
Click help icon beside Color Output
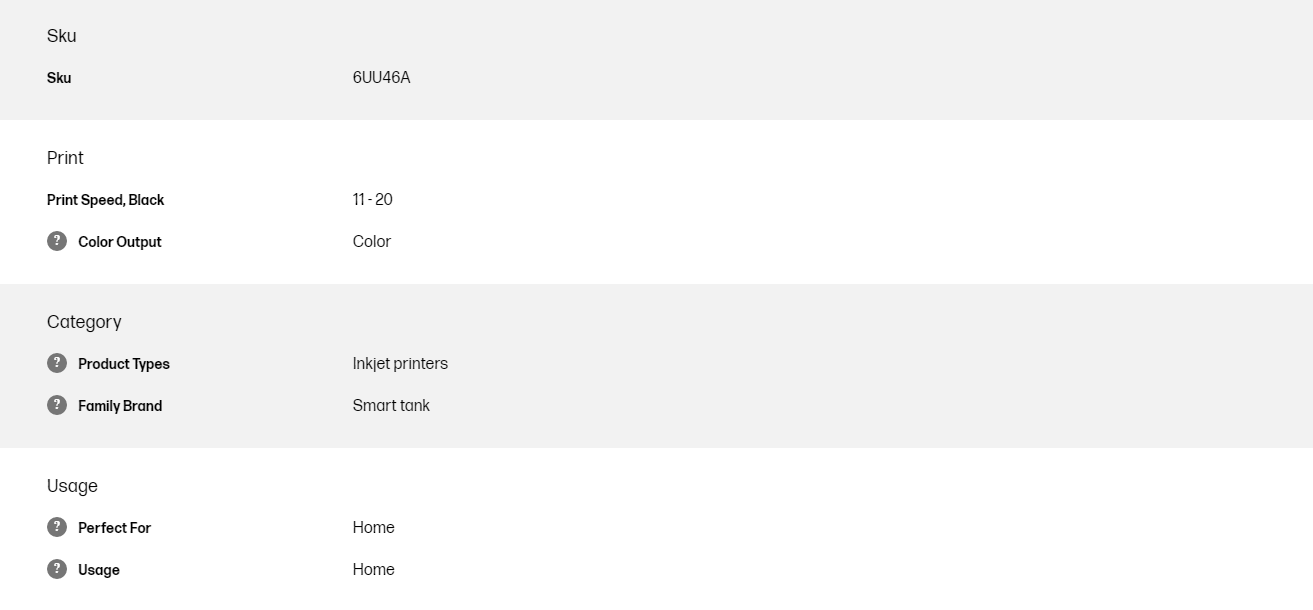pos(57,241)
